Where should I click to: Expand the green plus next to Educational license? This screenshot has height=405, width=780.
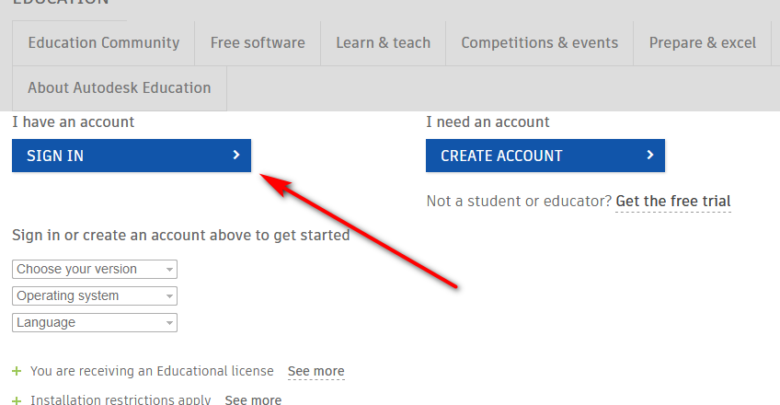[x=16, y=371]
